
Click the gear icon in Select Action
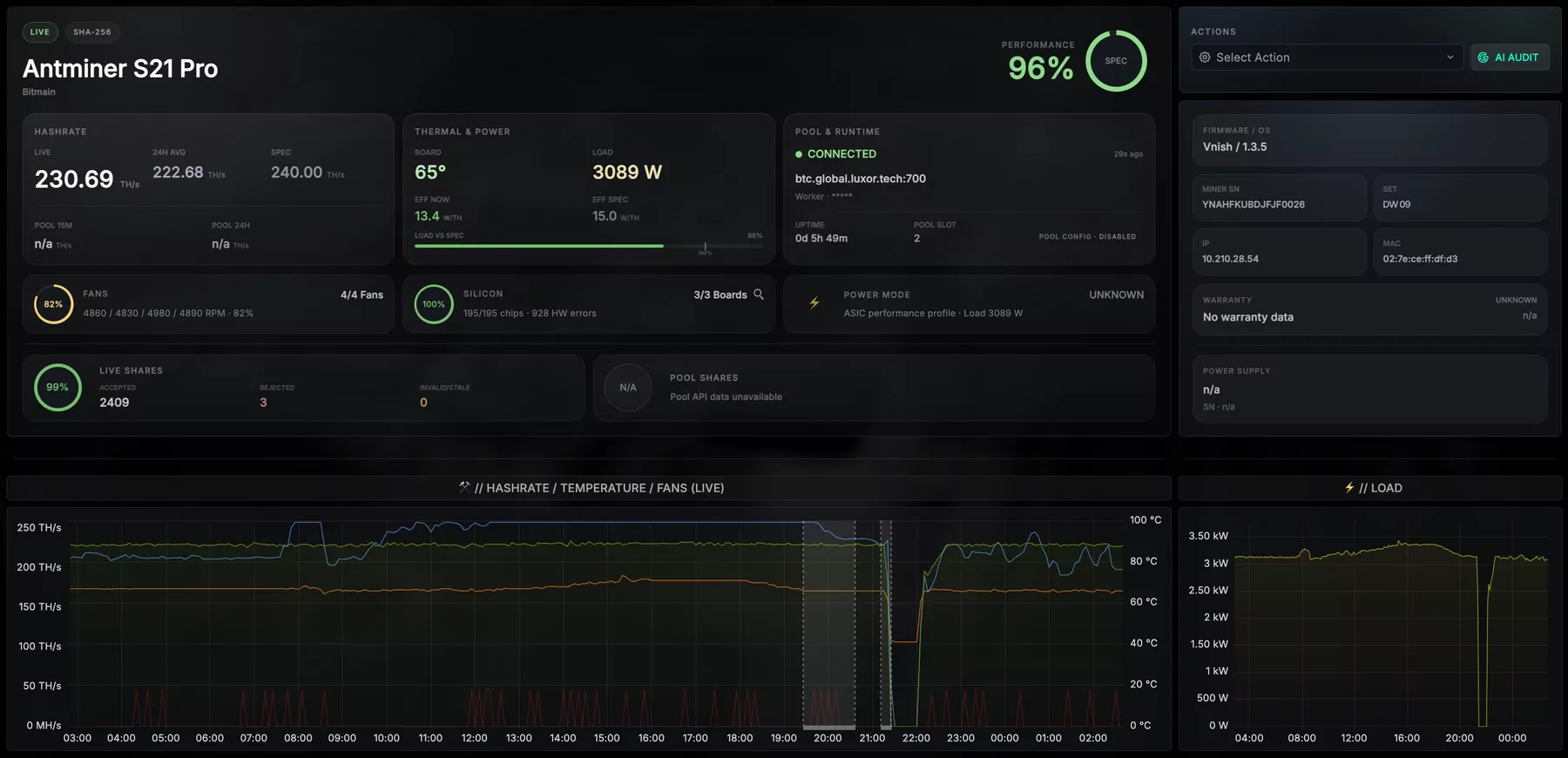pos(1205,58)
